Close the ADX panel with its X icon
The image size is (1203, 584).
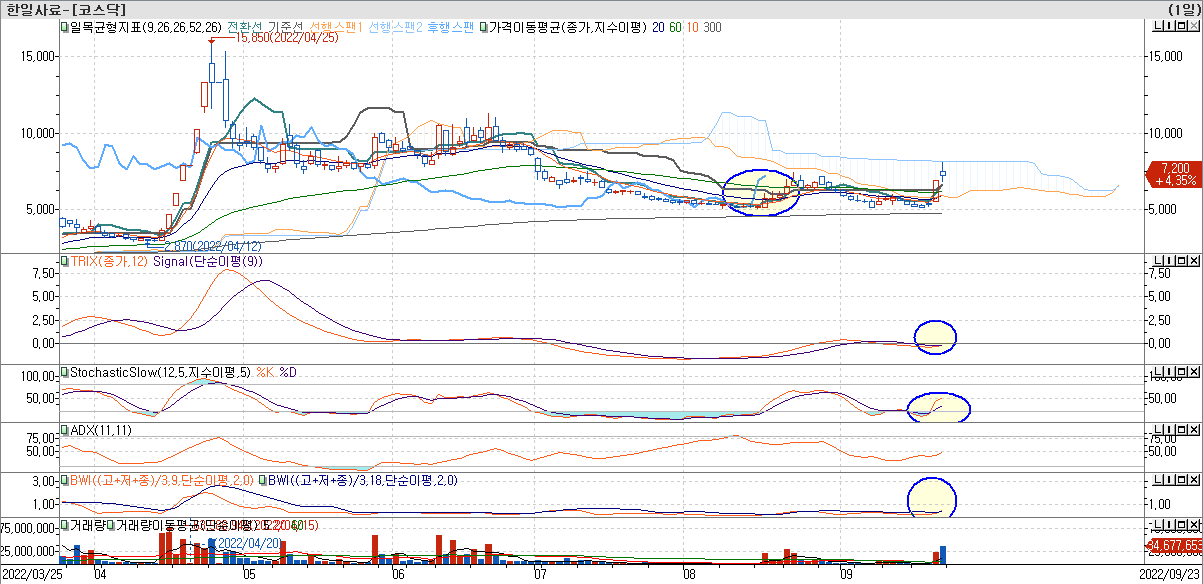pos(1193,430)
